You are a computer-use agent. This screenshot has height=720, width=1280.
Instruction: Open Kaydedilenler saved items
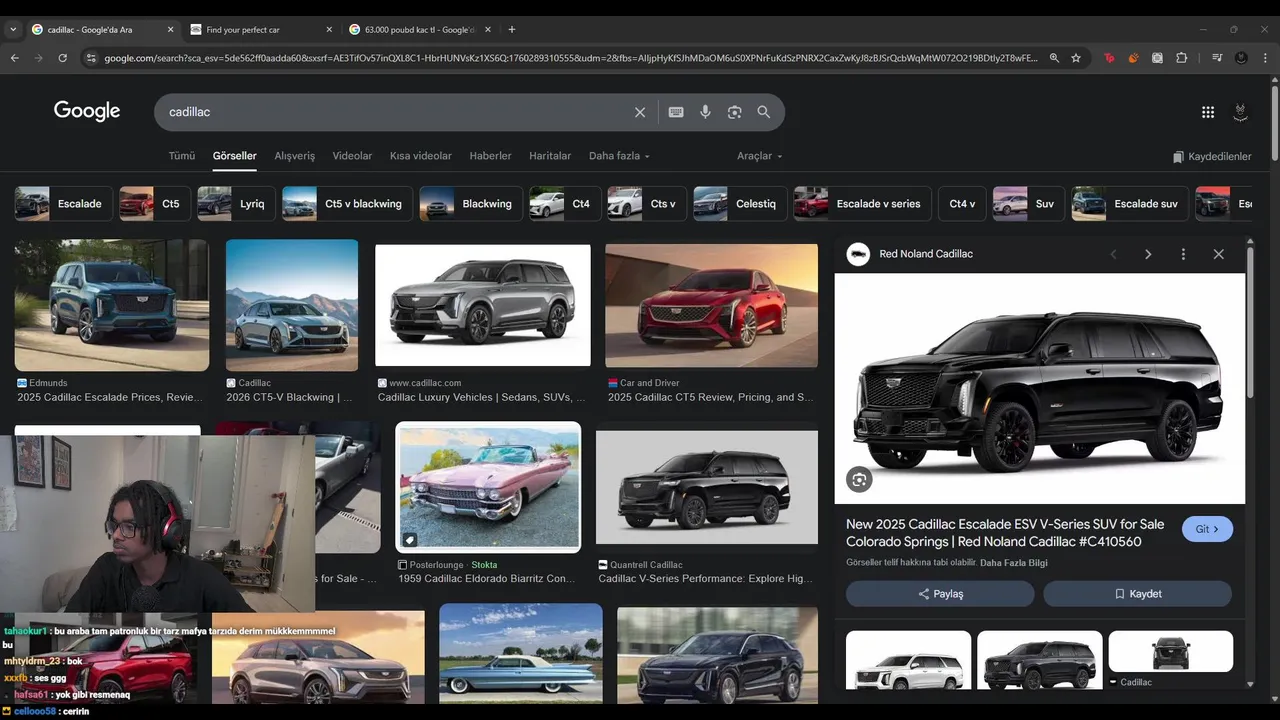pyautogui.click(x=1212, y=157)
